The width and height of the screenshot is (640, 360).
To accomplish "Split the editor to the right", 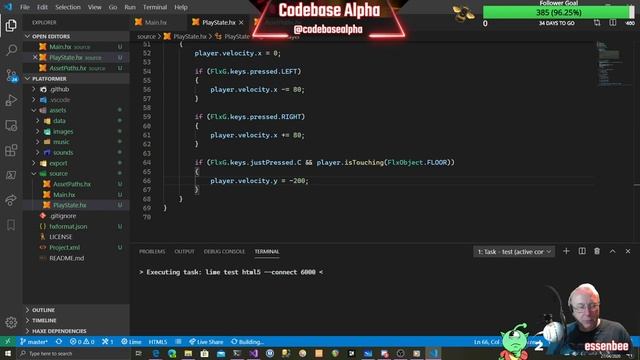I will coord(613,23).
